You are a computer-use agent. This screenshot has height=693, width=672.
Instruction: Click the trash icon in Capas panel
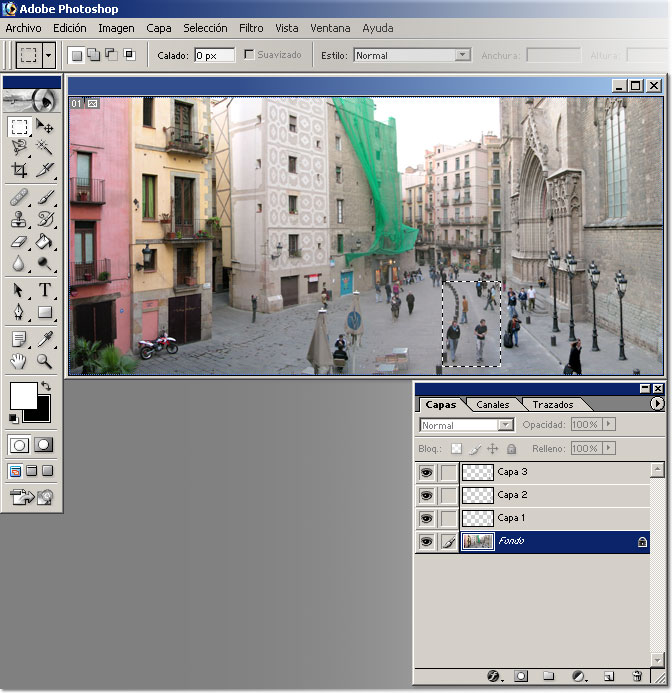[636, 677]
